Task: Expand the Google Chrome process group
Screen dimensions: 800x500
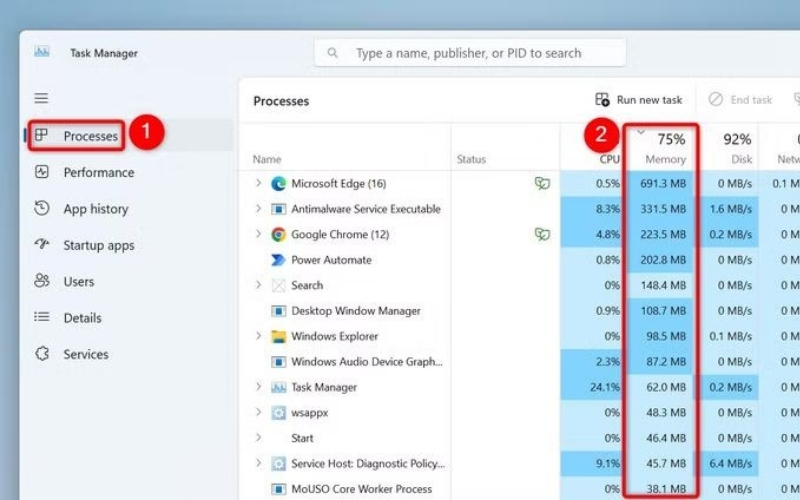Action: [x=258, y=235]
